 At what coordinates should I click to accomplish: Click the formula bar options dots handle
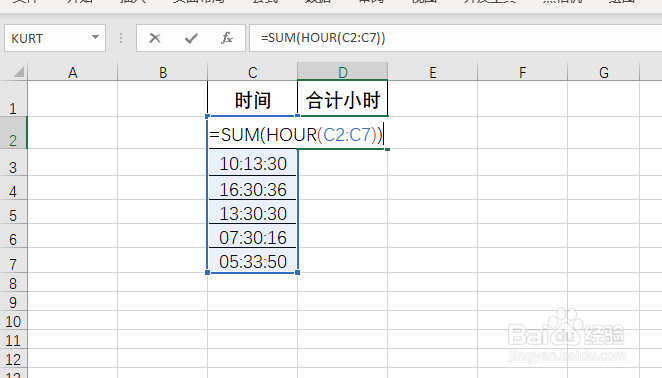121,38
